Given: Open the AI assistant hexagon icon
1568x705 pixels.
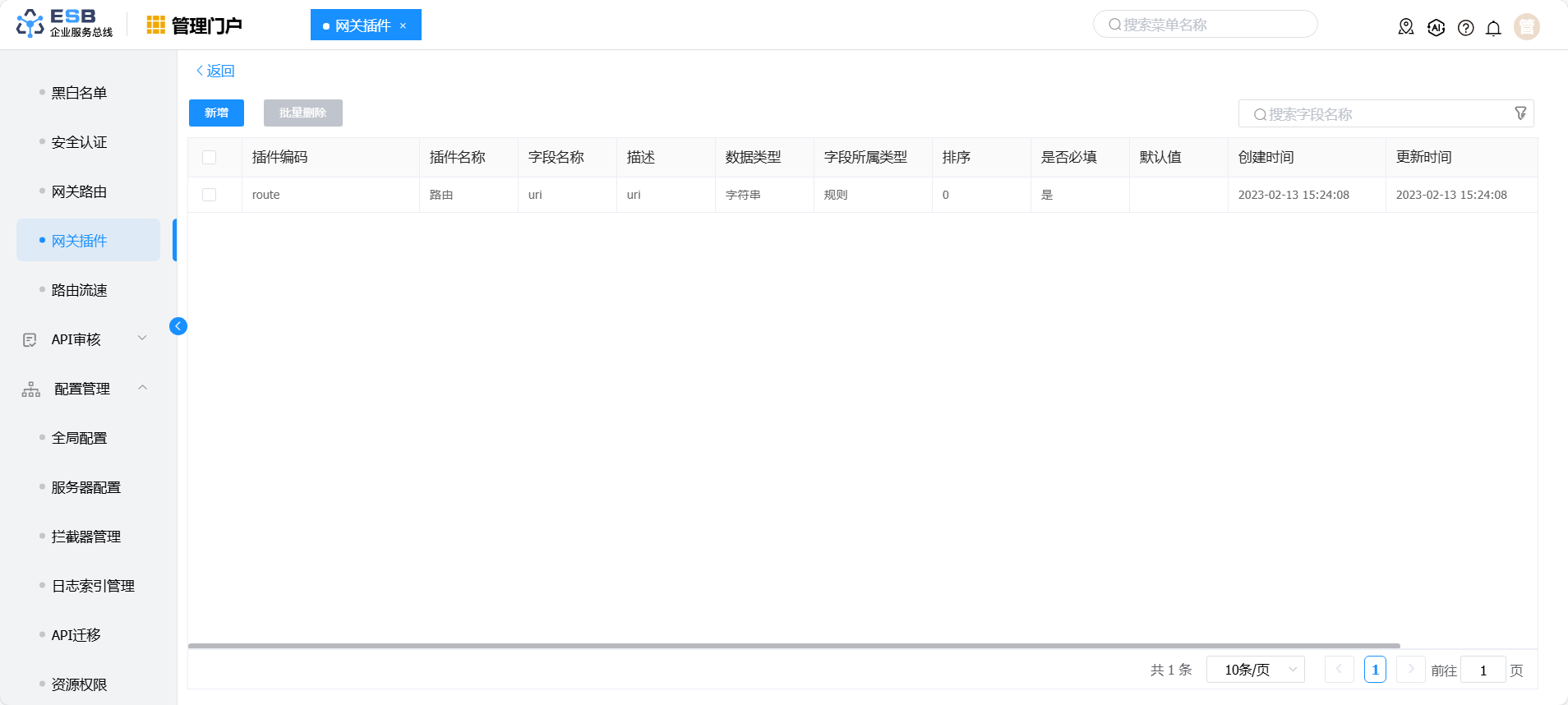Looking at the screenshot, I should [x=1436, y=27].
